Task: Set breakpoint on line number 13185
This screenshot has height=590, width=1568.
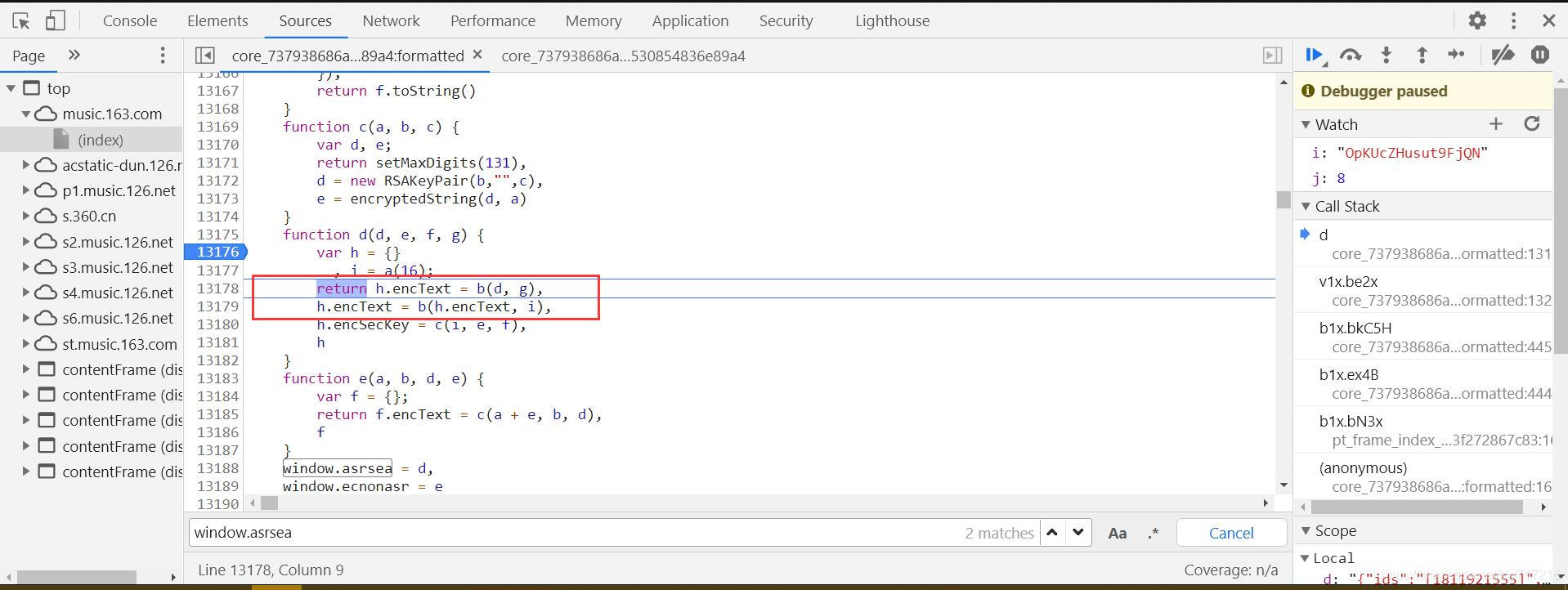Action: pos(217,414)
